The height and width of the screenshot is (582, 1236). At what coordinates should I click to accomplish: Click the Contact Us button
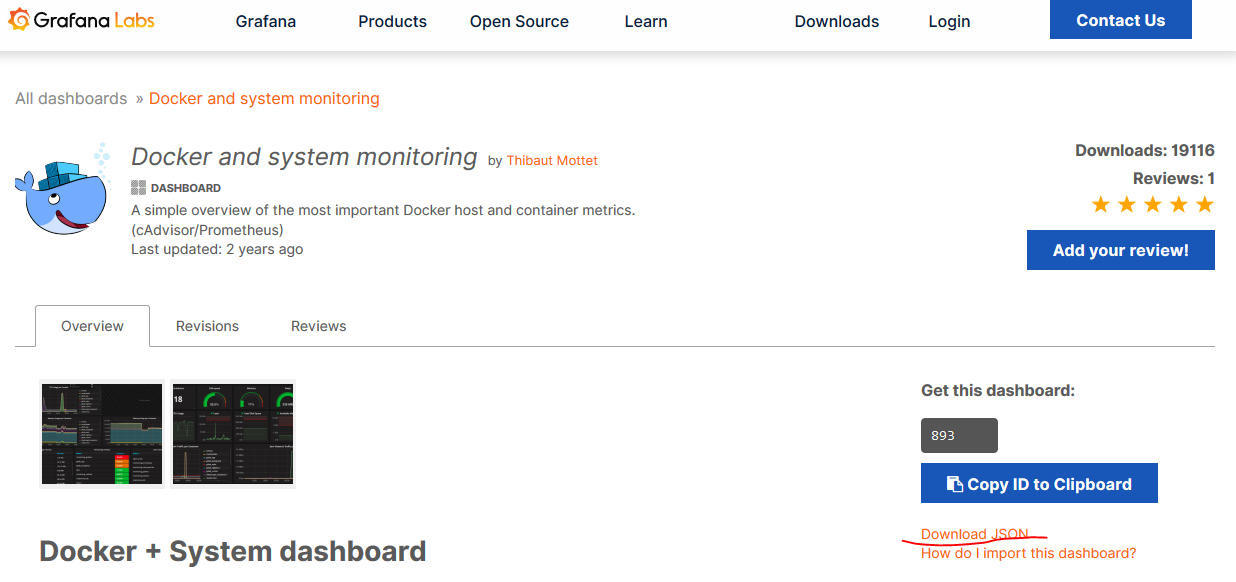[1121, 20]
